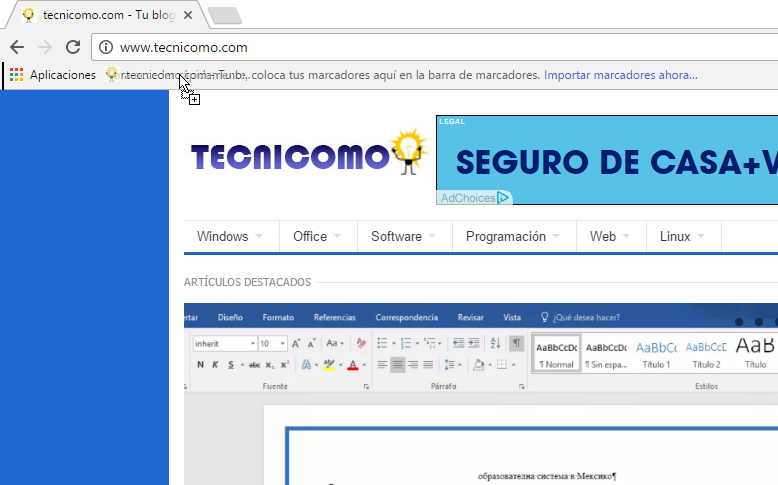The width and height of the screenshot is (778, 485).
Task: Switch to the Referencias ribbon tab
Action: pyautogui.click(x=335, y=318)
